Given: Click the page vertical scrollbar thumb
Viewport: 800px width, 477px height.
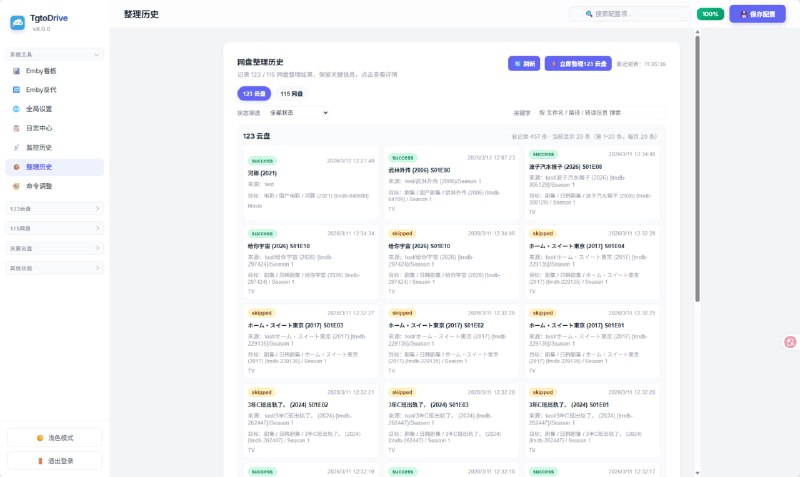Looking at the screenshot, I should [x=697, y=168].
